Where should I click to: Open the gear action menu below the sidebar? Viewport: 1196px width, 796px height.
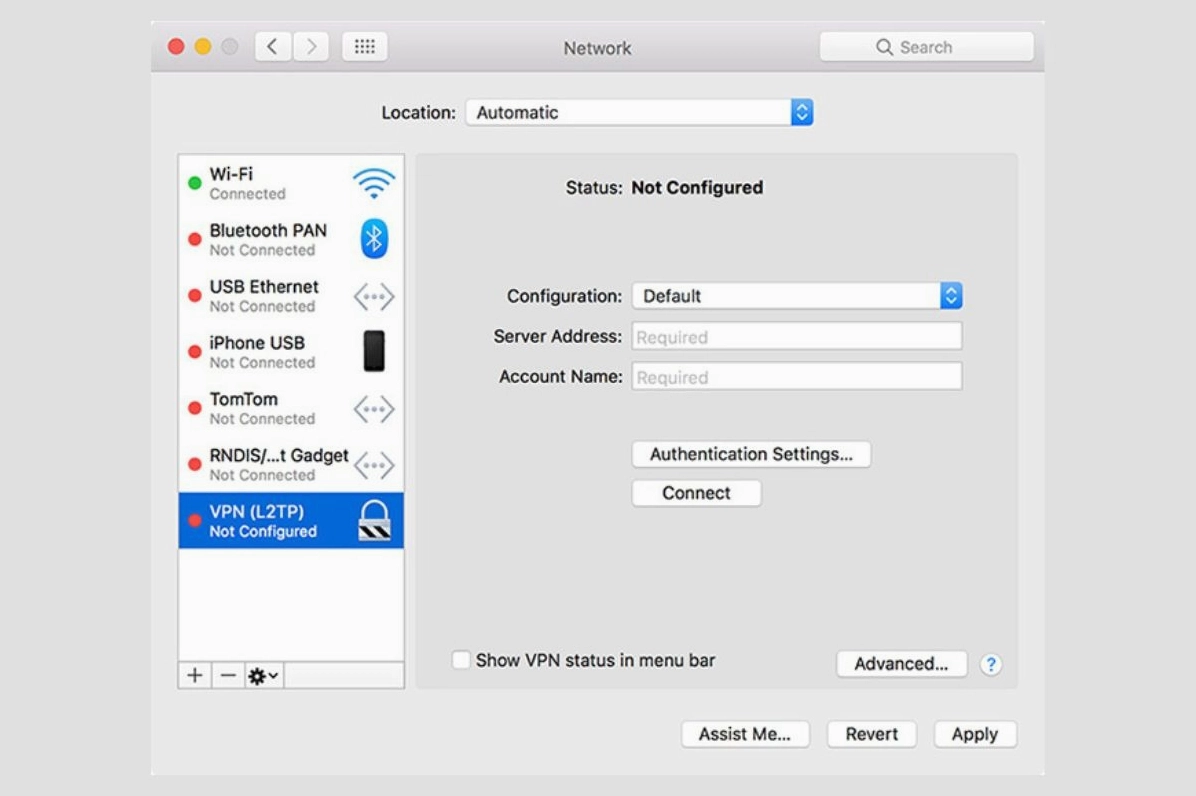259,677
